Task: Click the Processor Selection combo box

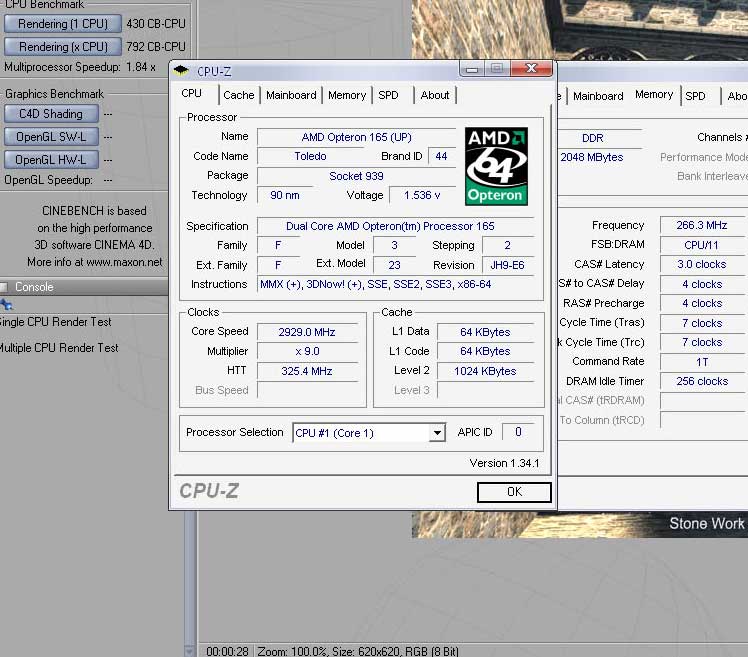Action: (x=369, y=433)
